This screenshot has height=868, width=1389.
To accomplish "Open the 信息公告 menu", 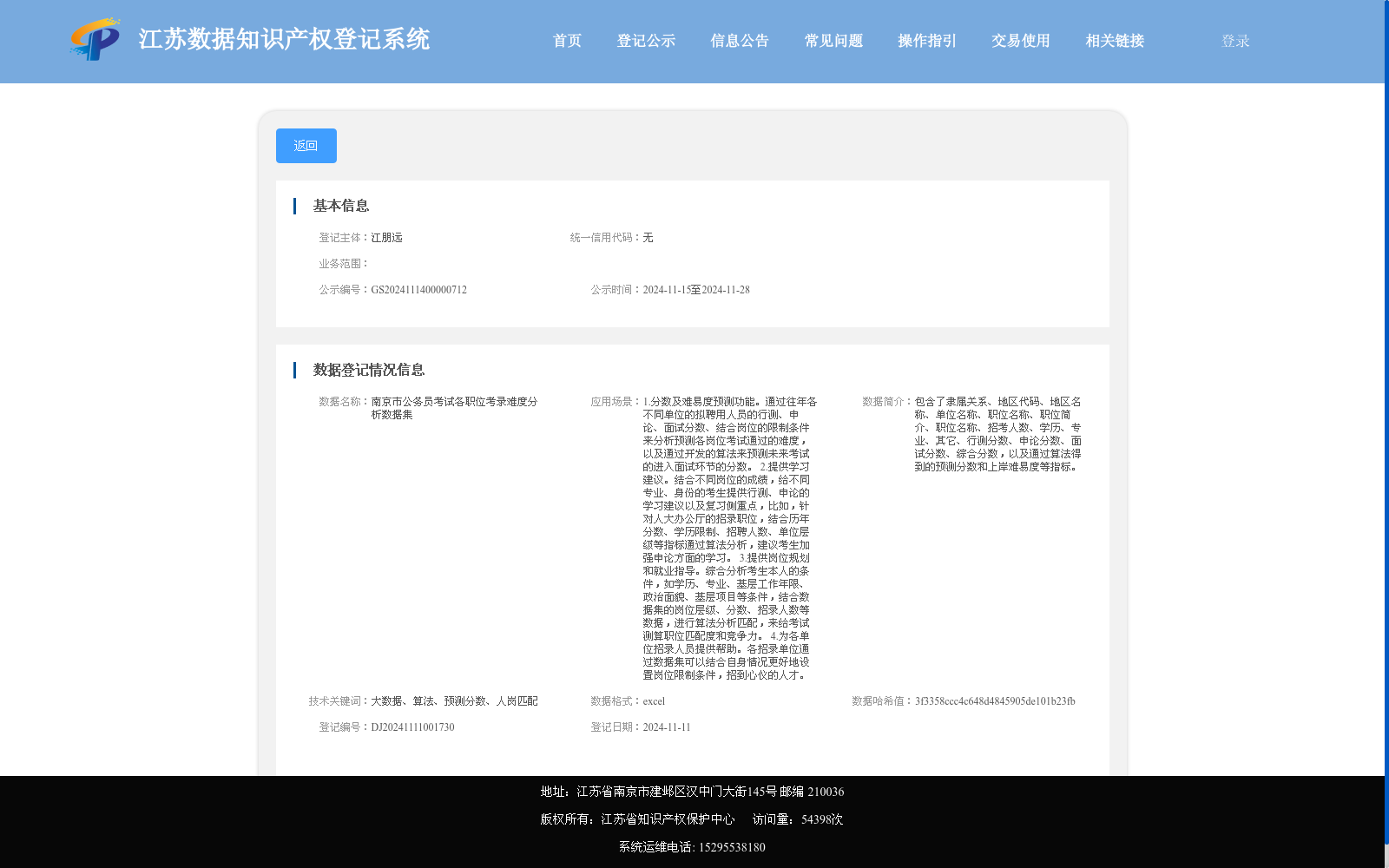I will (x=740, y=41).
